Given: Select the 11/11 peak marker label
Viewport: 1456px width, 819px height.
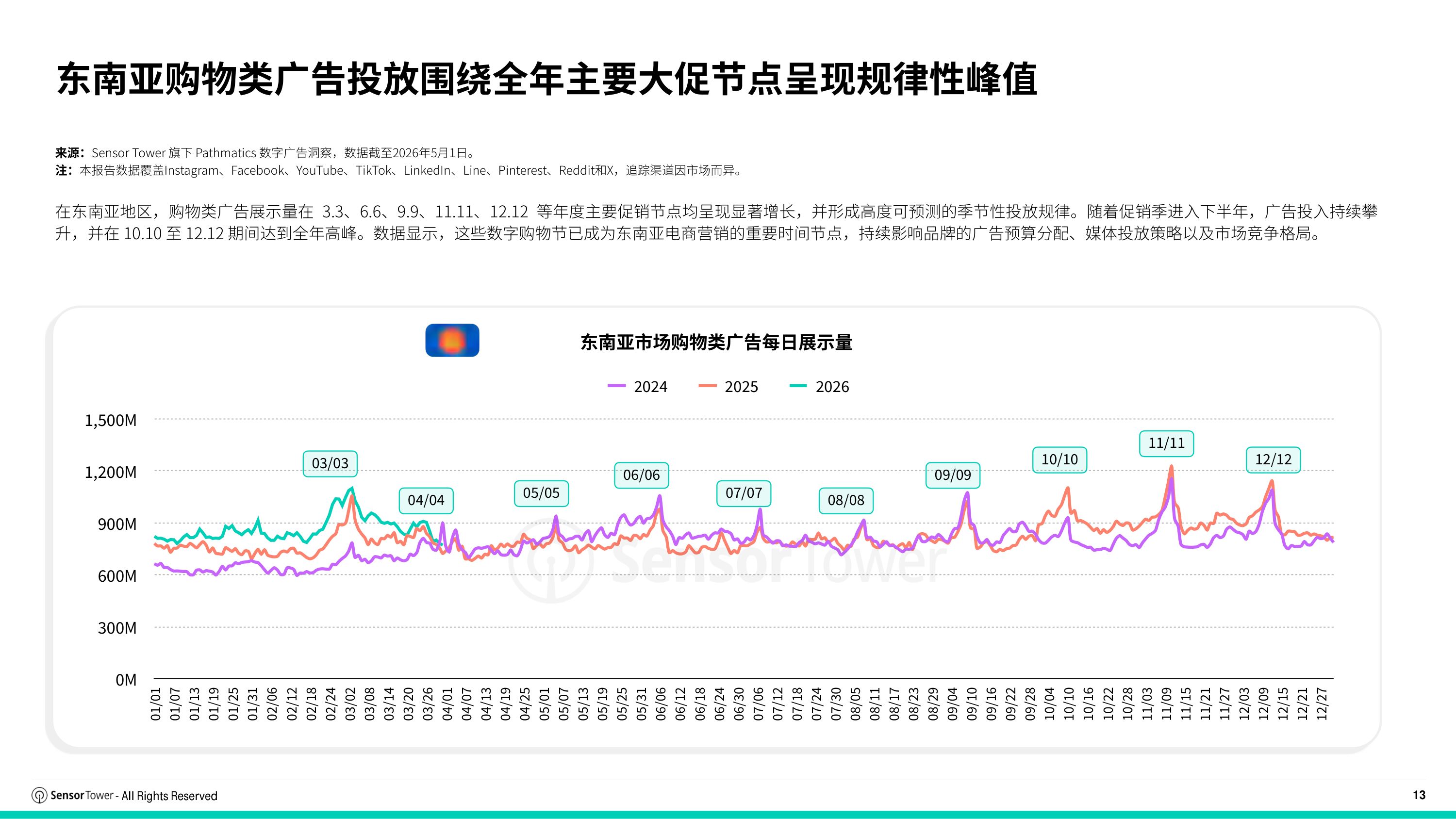Looking at the screenshot, I should pyautogui.click(x=1167, y=443).
